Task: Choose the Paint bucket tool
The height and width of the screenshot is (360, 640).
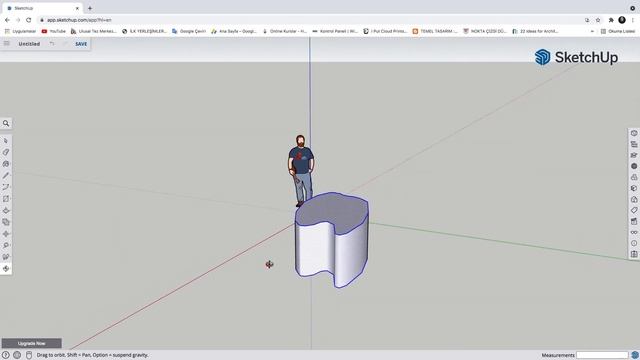Action: [6, 164]
